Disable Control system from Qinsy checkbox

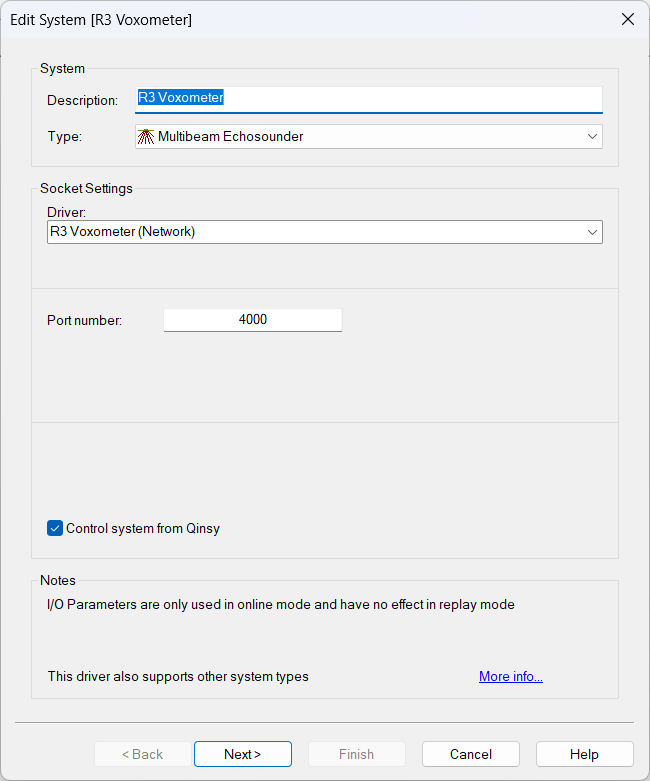[x=55, y=528]
